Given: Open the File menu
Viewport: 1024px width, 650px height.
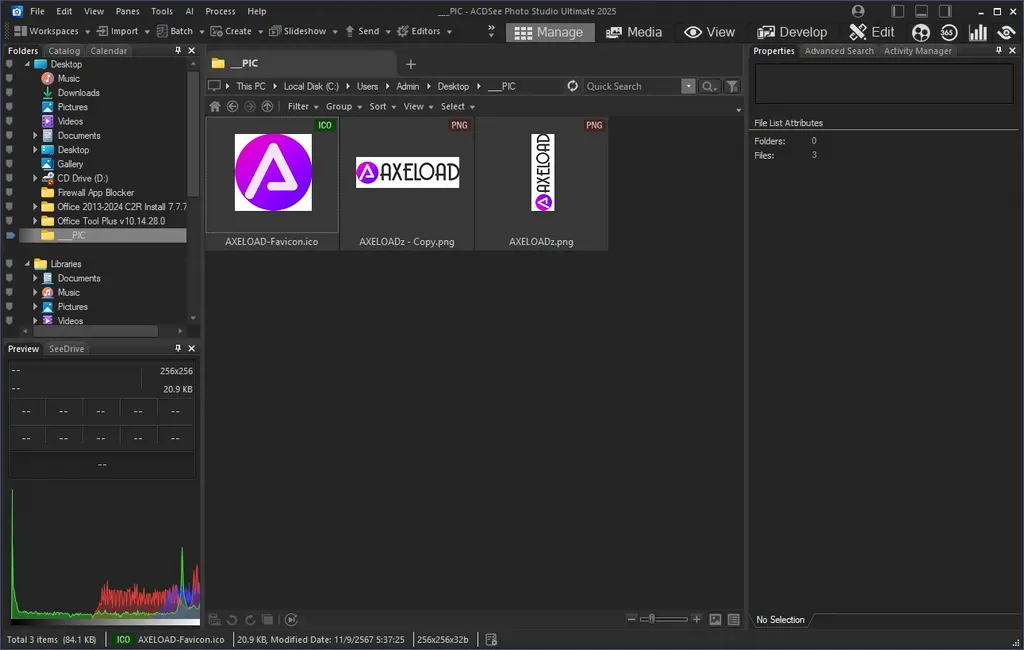Looking at the screenshot, I should [x=37, y=11].
